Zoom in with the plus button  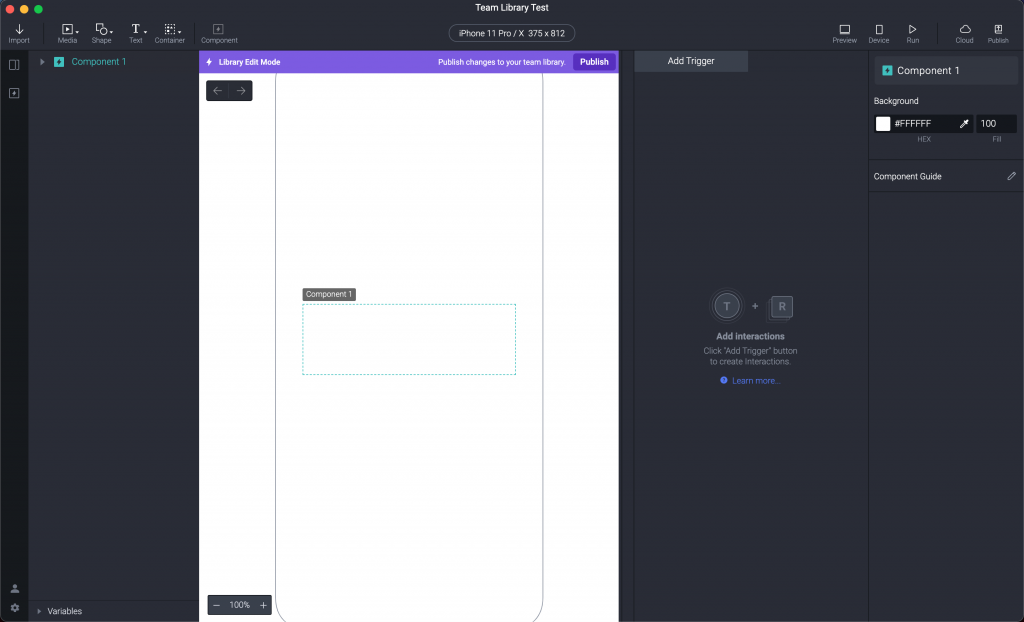(x=263, y=606)
